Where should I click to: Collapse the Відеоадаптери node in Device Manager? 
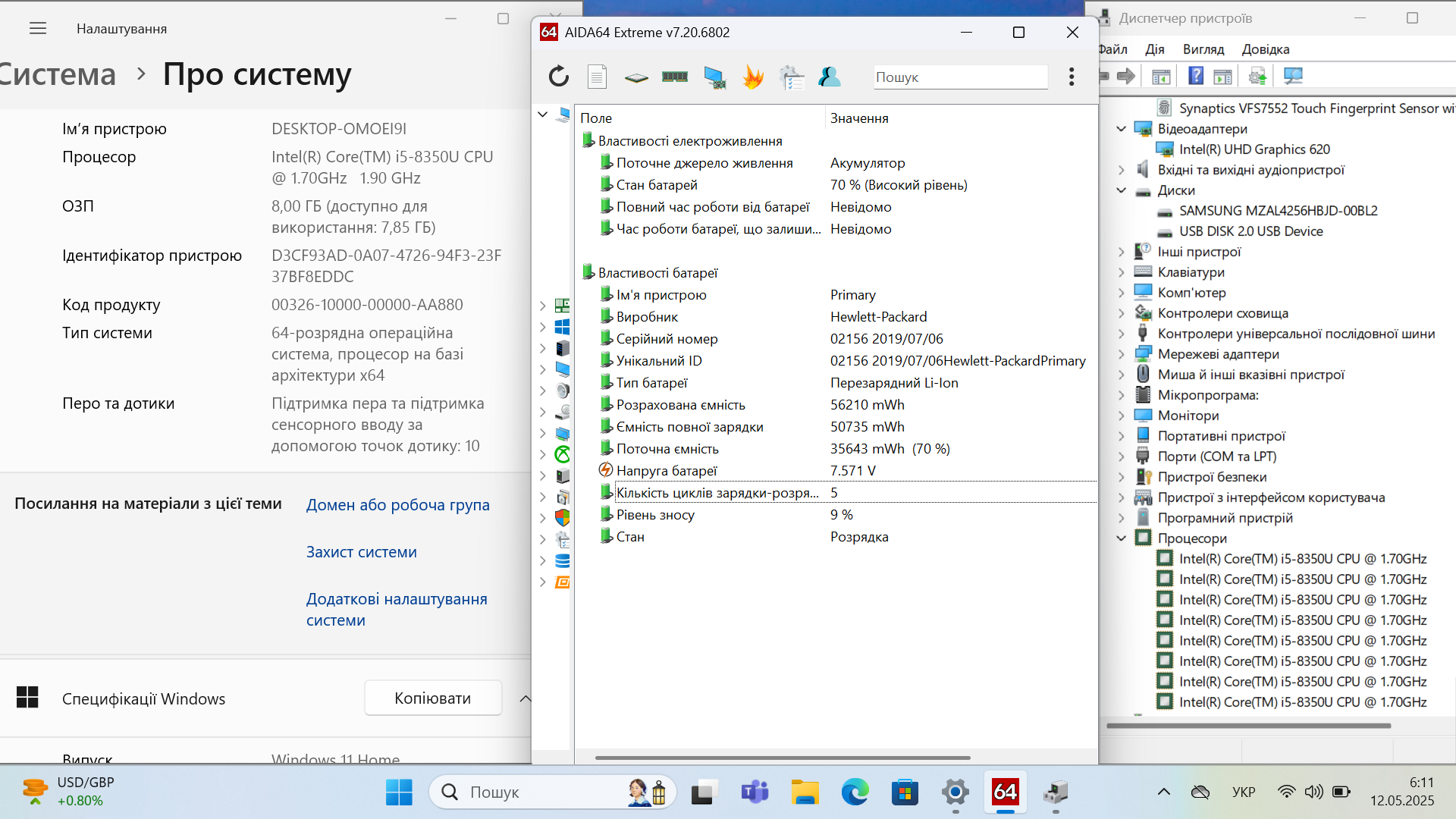[x=1122, y=129]
